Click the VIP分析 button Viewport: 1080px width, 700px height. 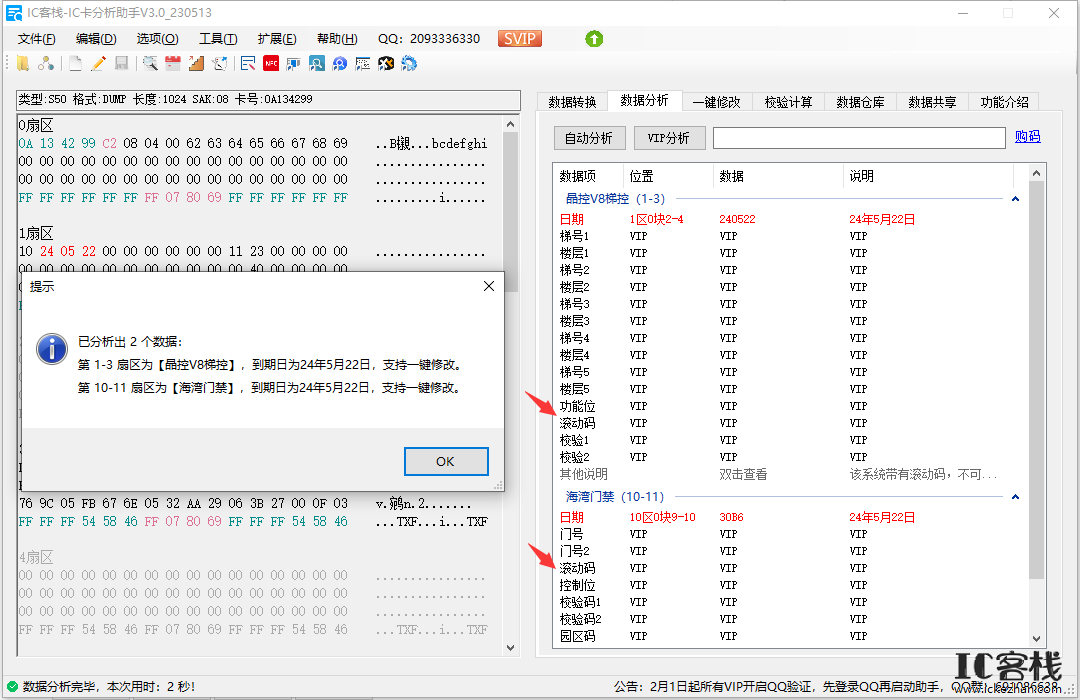(x=669, y=138)
